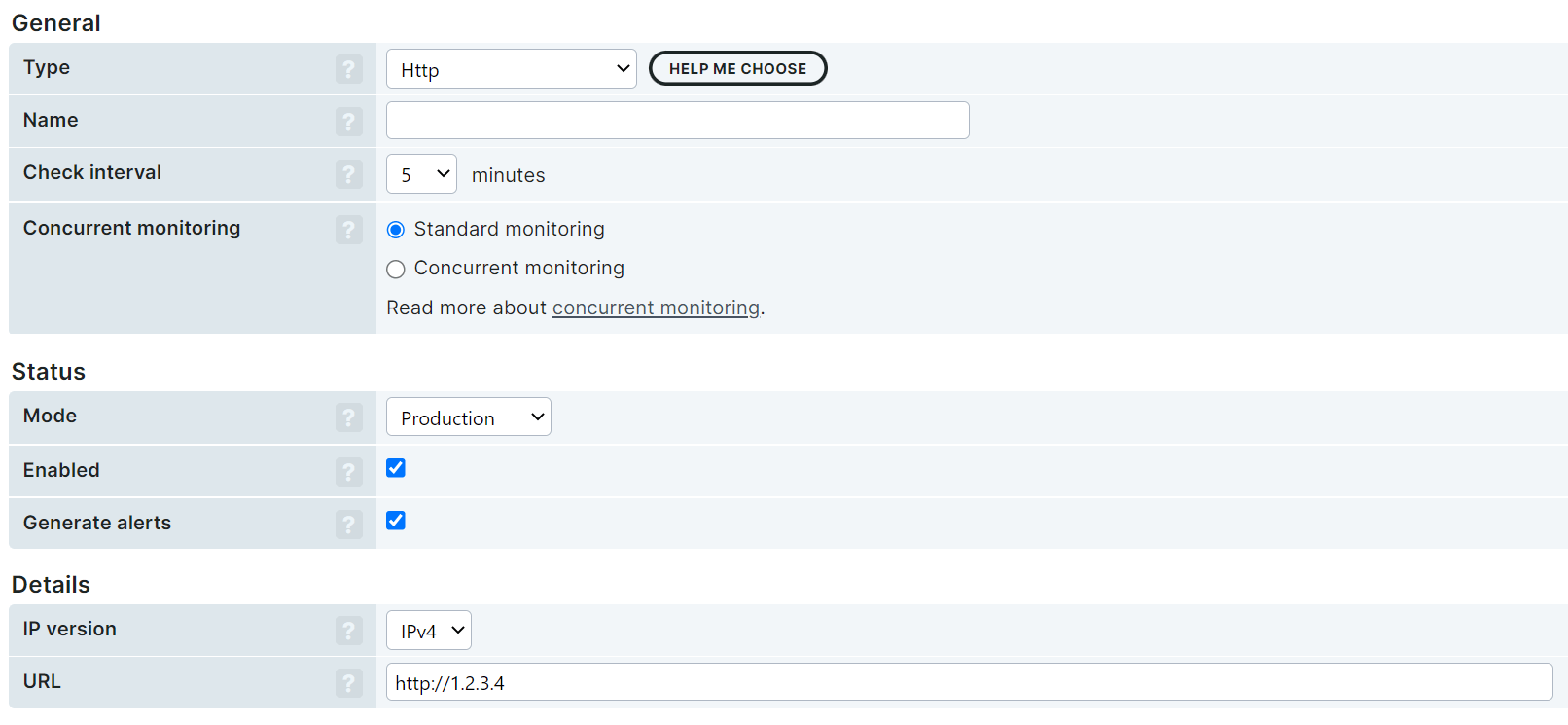
Task: Select the Standard monitoring radio button
Action: (396, 230)
